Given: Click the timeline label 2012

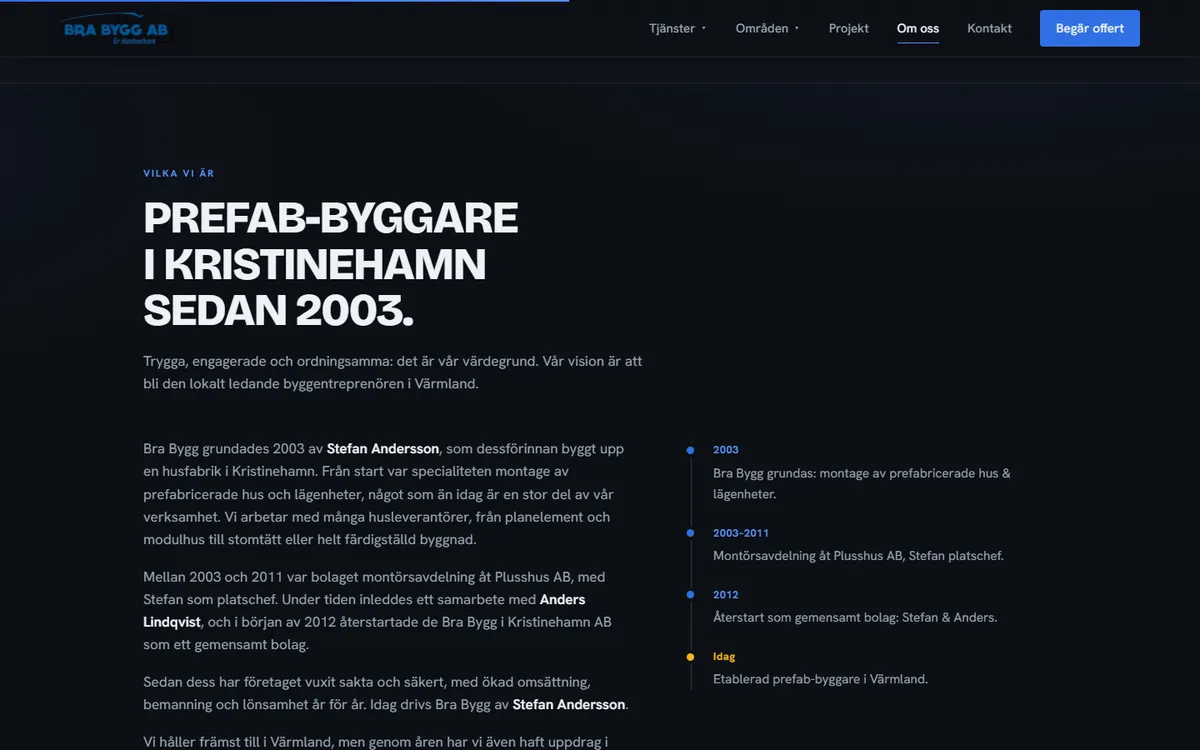Looking at the screenshot, I should point(726,595).
